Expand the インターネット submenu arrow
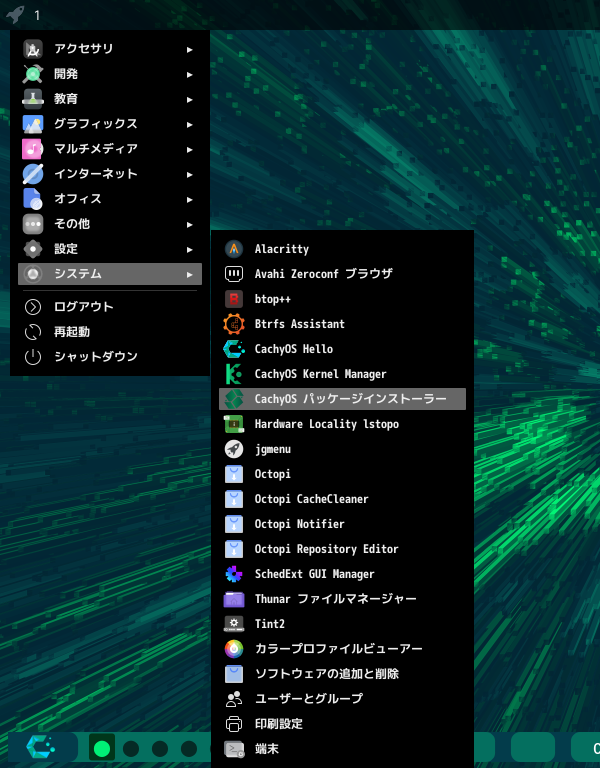Screen dimensions: 600x768 pyautogui.click(x=189, y=174)
